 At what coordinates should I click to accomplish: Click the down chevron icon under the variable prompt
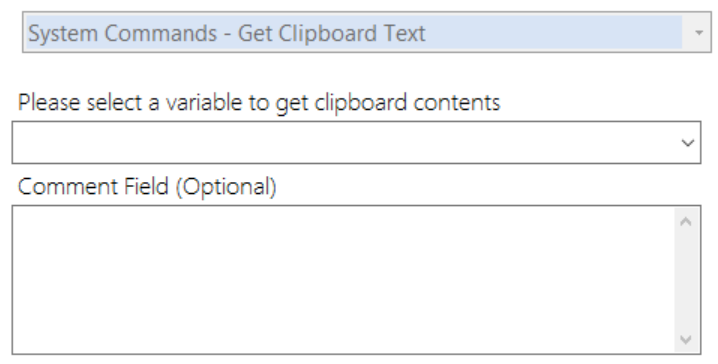pyautogui.click(x=687, y=143)
